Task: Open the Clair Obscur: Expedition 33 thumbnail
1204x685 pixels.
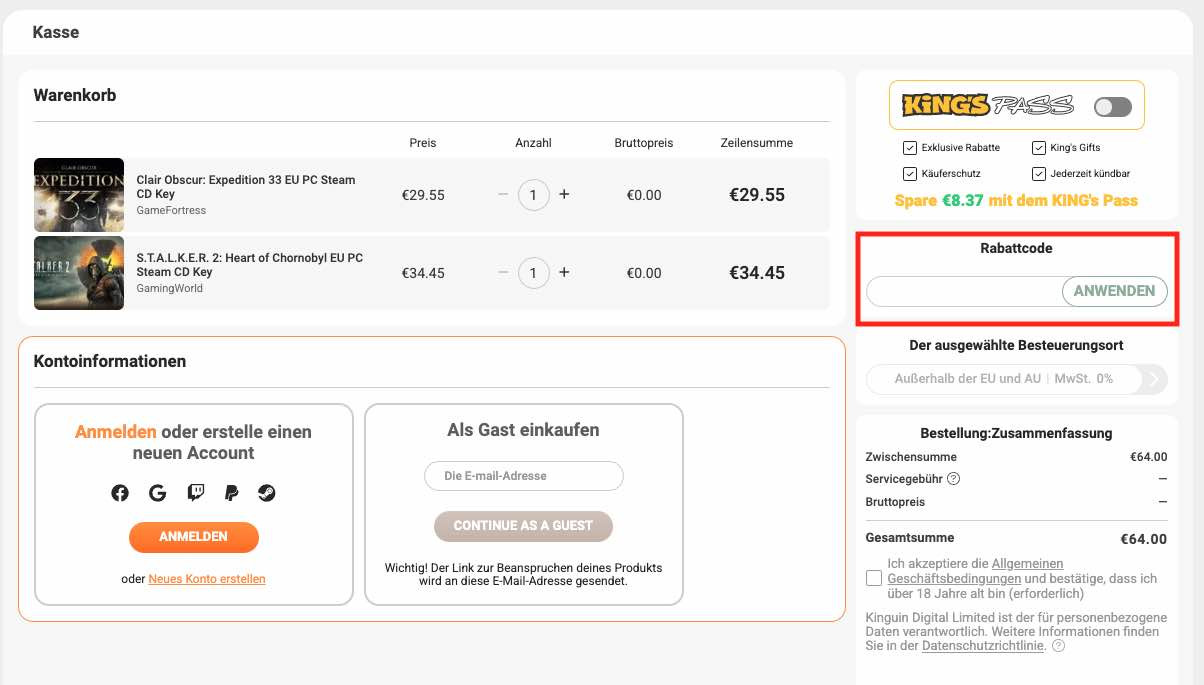Action: tap(79, 195)
